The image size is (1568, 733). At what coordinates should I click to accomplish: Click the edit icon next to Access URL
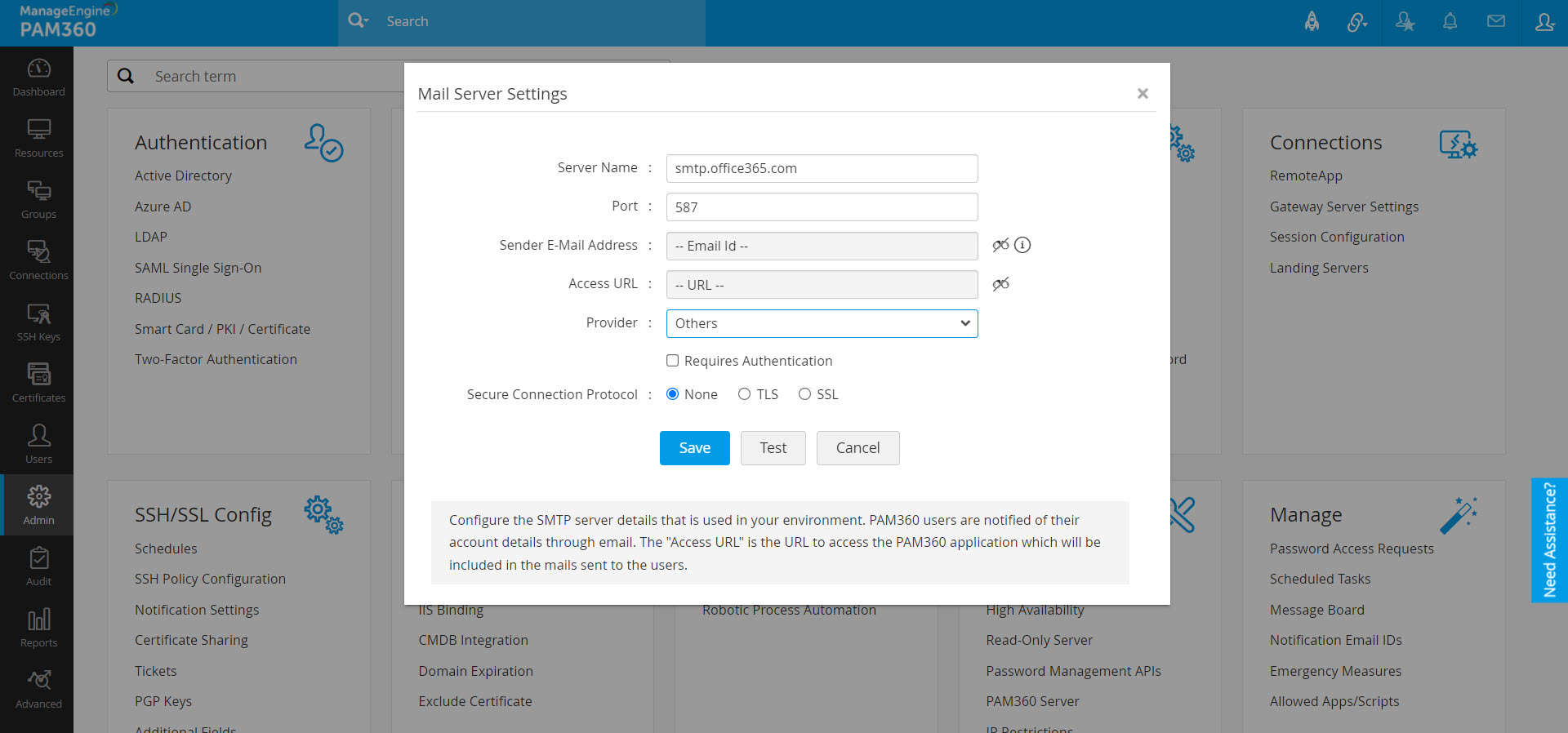[1000, 284]
